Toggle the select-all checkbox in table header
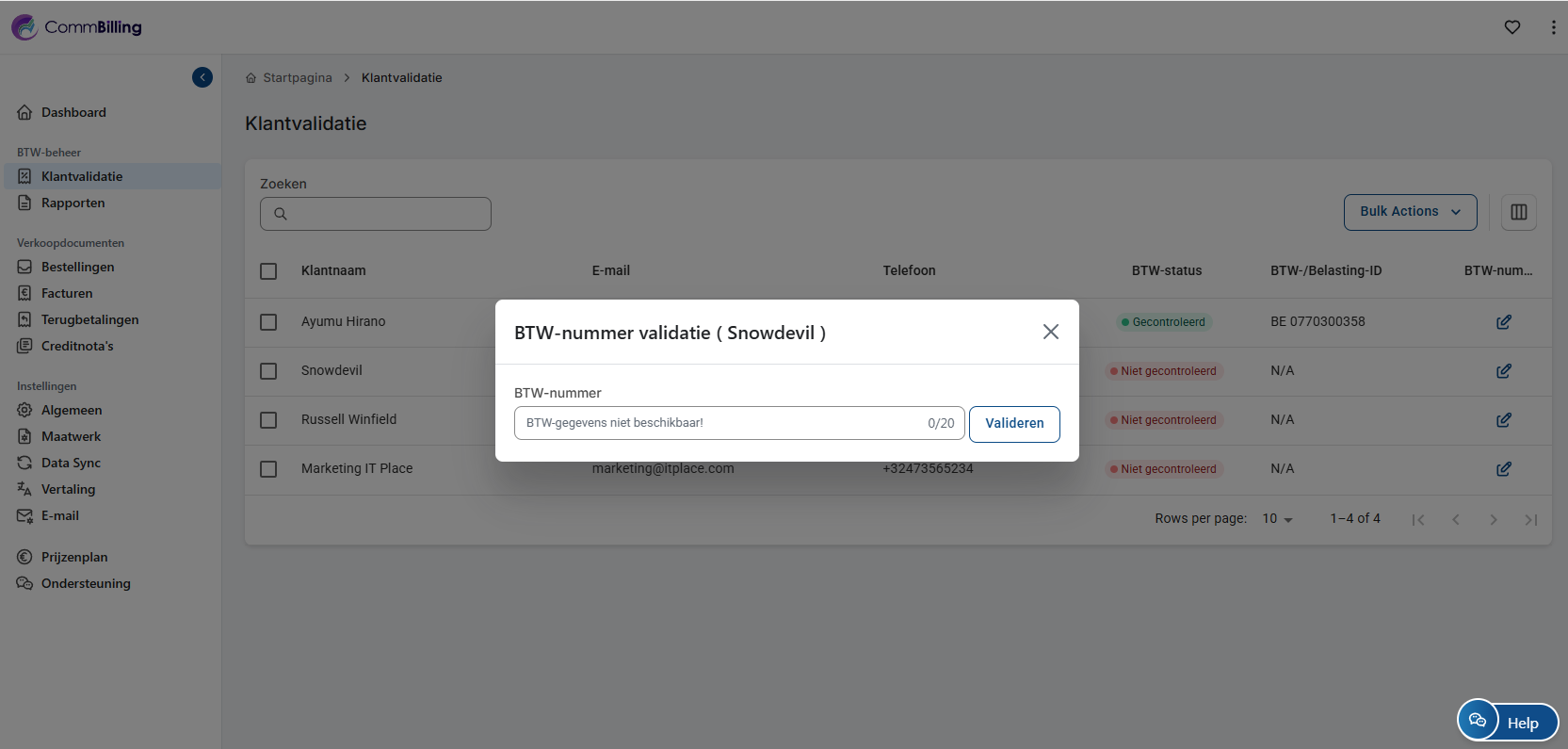Screen dimensions: 1568x749 [x=268, y=271]
